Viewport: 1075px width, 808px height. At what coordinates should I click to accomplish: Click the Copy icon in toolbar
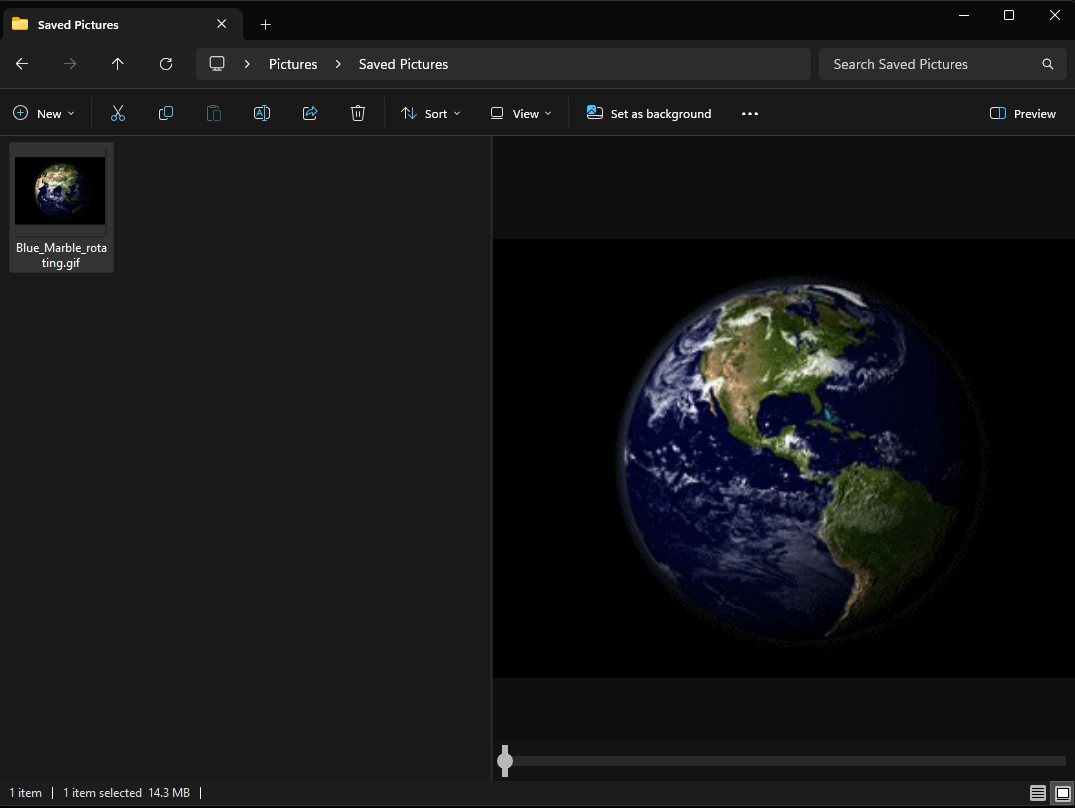coord(166,114)
